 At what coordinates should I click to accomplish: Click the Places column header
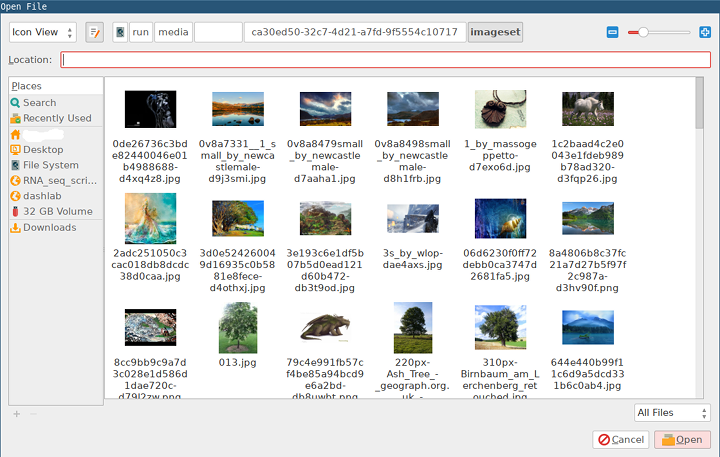click(x=56, y=86)
